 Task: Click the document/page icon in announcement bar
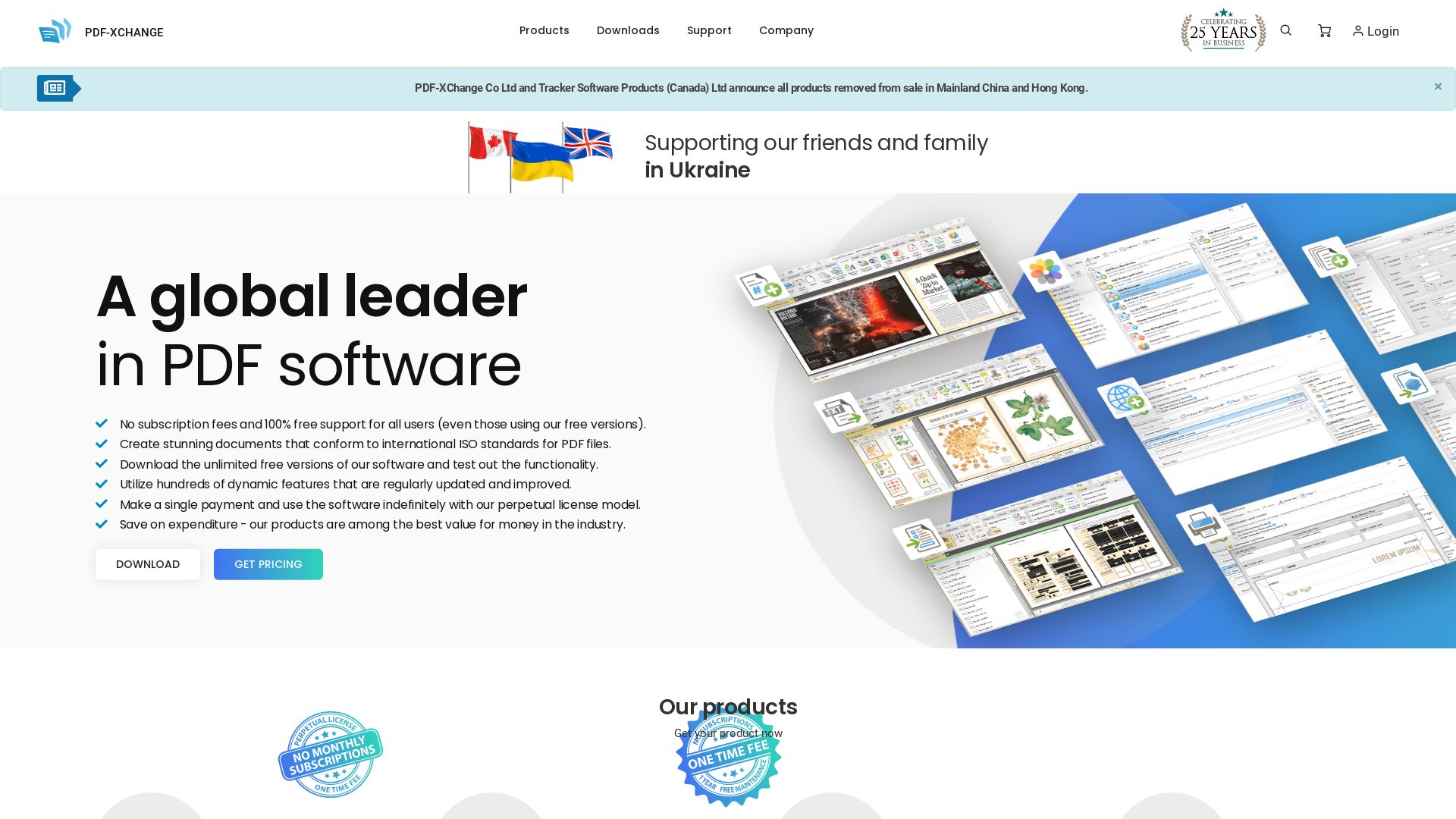[x=55, y=88]
